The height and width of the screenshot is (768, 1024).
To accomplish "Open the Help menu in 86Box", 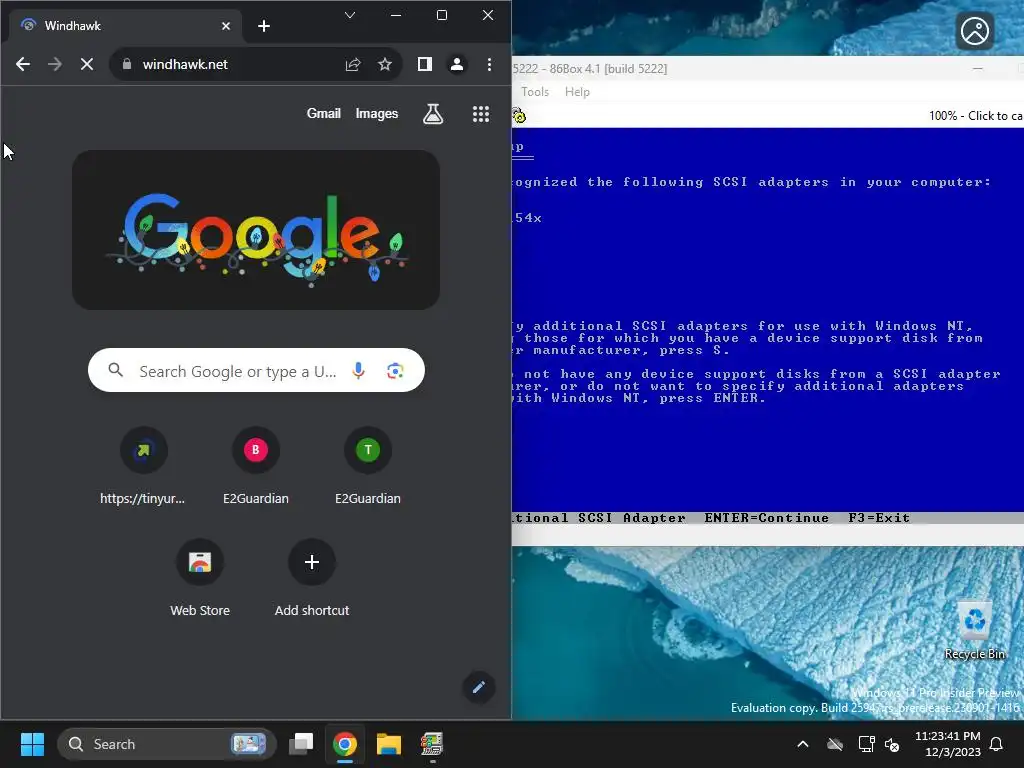I will [x=577, y=92].
